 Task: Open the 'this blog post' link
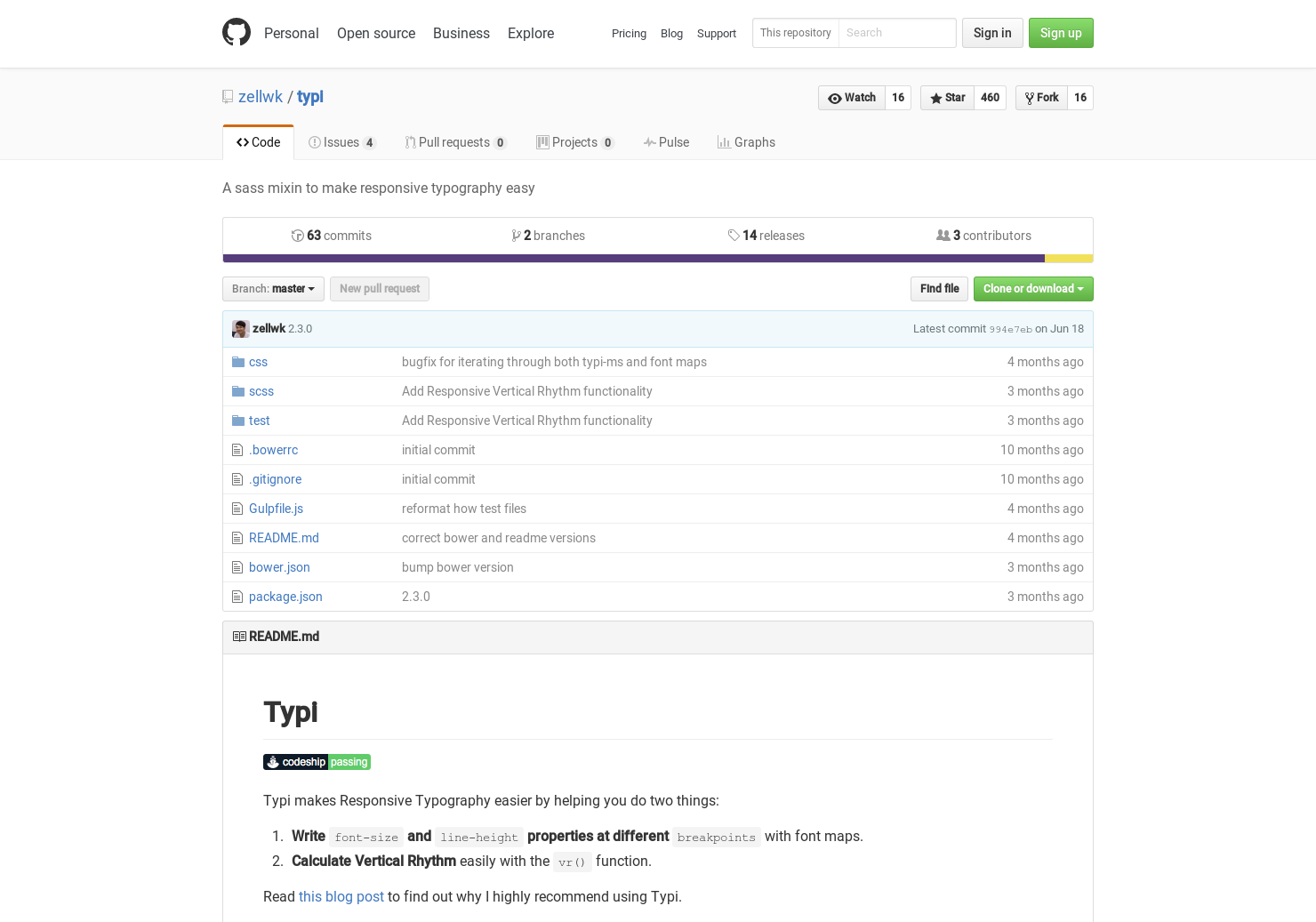click(x=341, y=896)
